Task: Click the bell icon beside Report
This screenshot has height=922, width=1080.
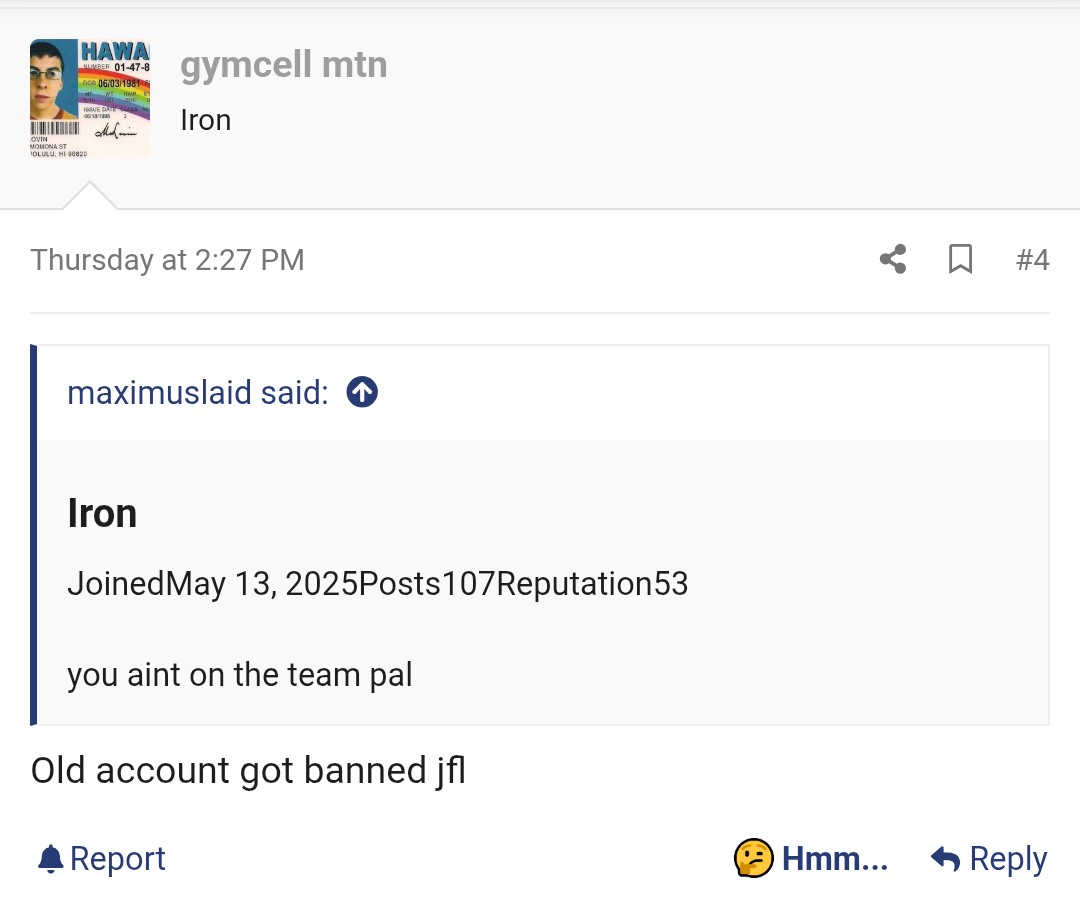Action: 50,859
